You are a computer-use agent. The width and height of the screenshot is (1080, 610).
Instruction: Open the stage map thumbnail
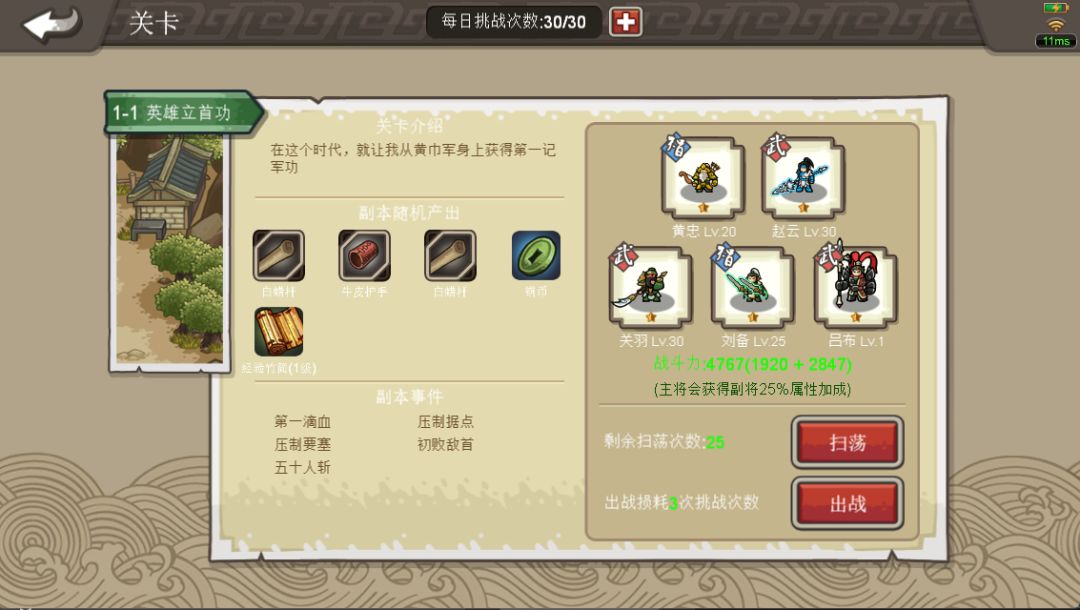click(x=169, y=250)
